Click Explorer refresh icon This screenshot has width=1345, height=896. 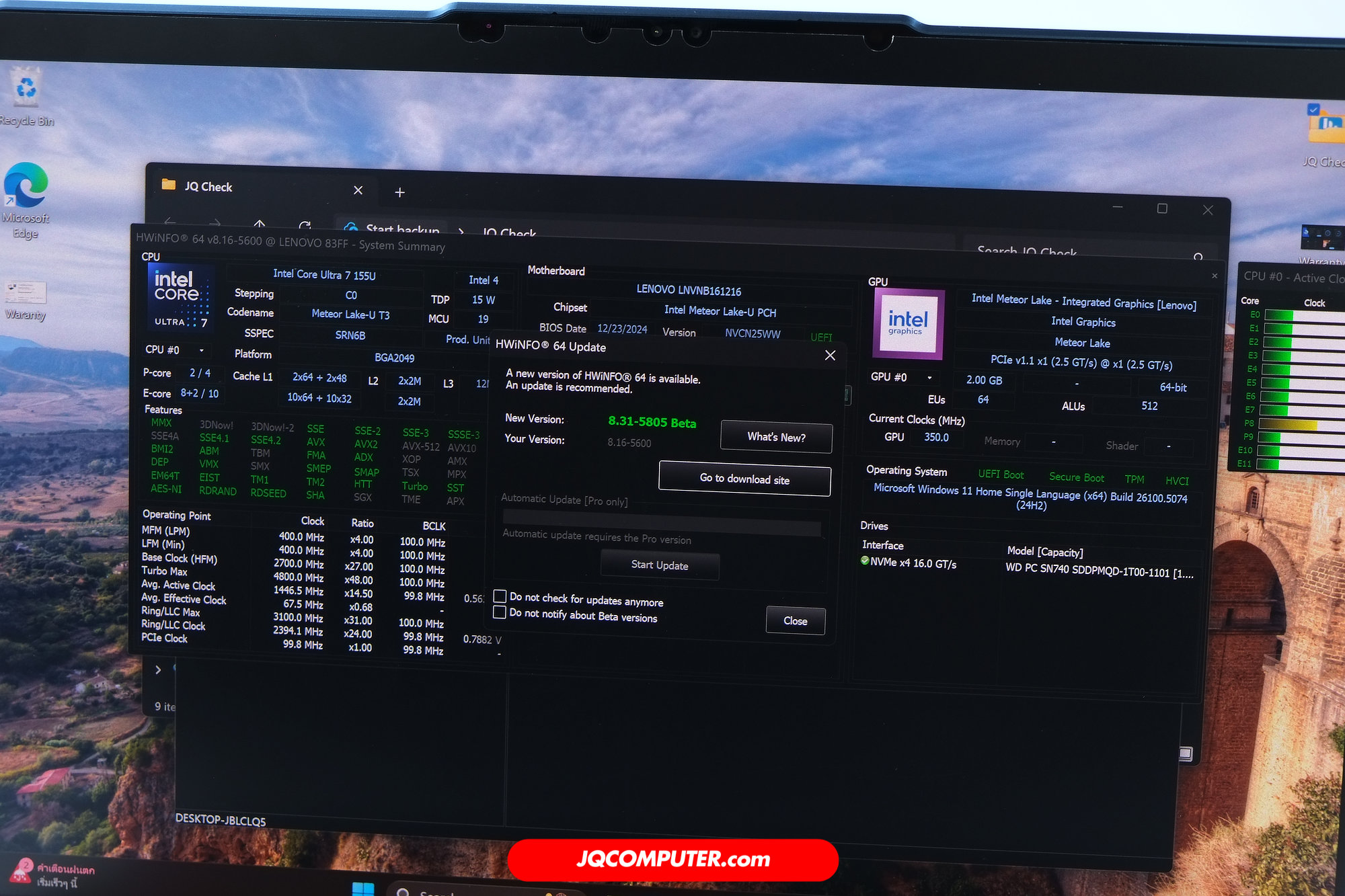pyautogui.click(x=305, y=225)
